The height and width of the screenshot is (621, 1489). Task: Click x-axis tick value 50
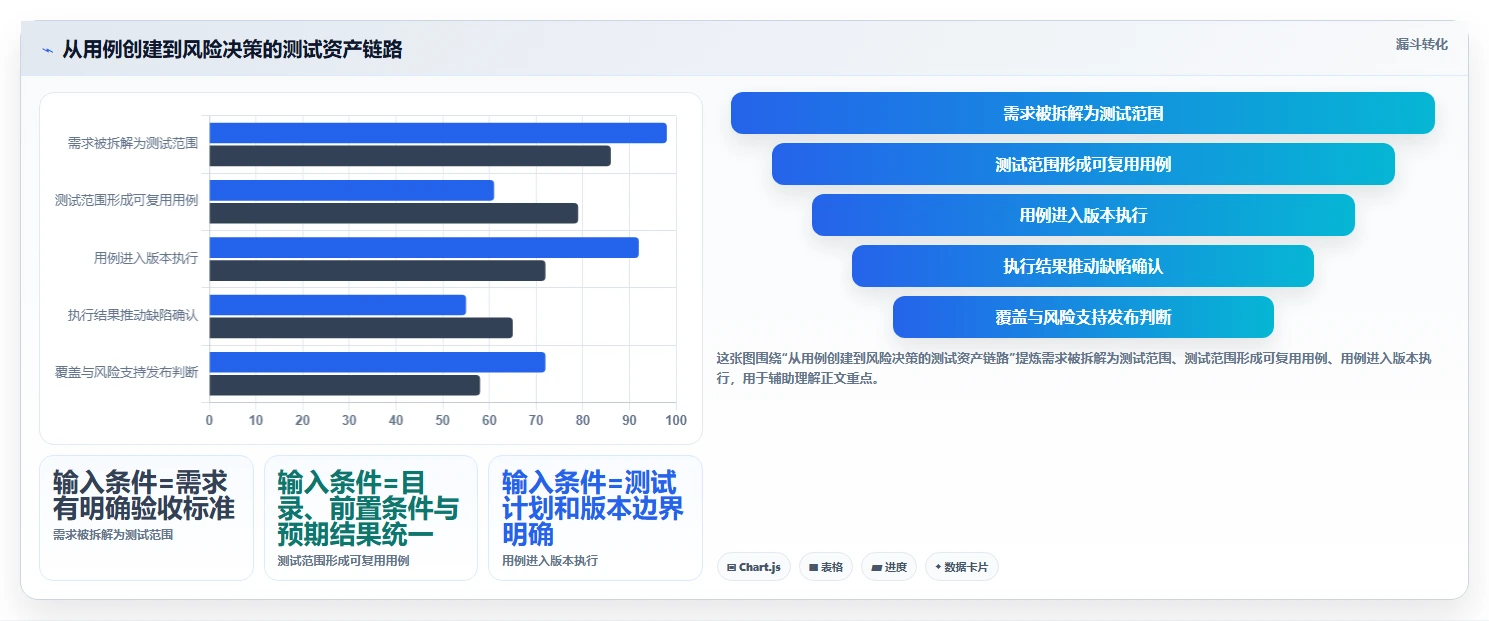pyautogui.click(x=443, y=420)
